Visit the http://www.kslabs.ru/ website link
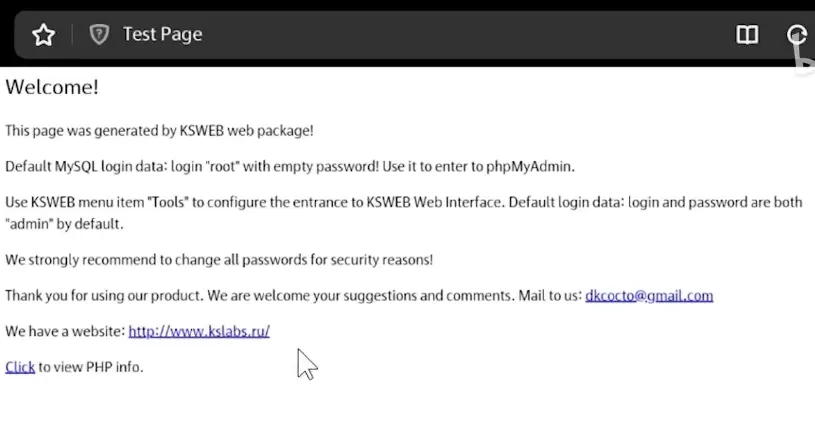Viewport: 815px width, 439px height. (x=199, y=331)
